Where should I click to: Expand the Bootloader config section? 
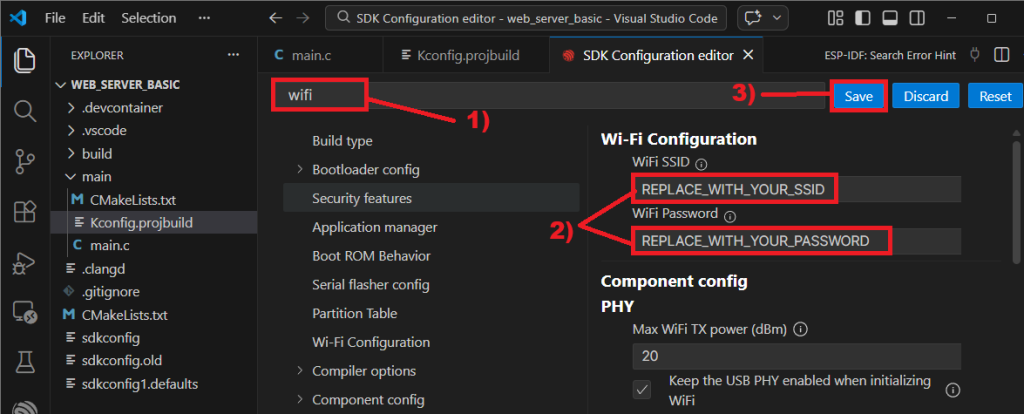[300, 170]
